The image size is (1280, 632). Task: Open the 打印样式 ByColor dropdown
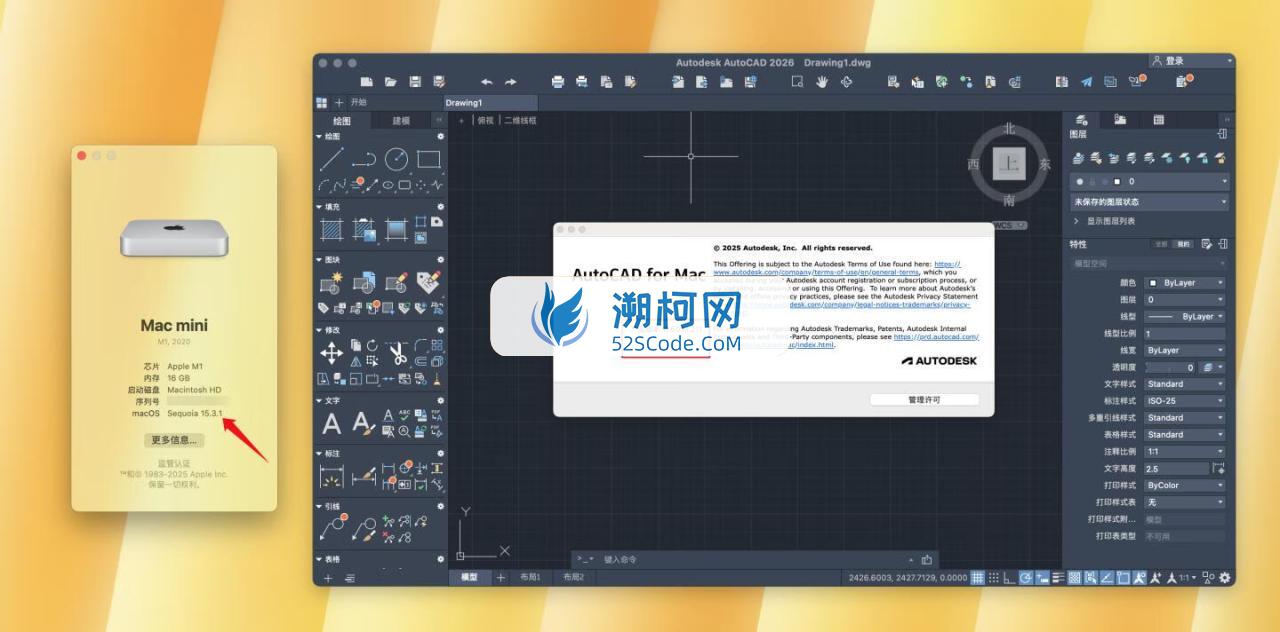pos(1185,486)
